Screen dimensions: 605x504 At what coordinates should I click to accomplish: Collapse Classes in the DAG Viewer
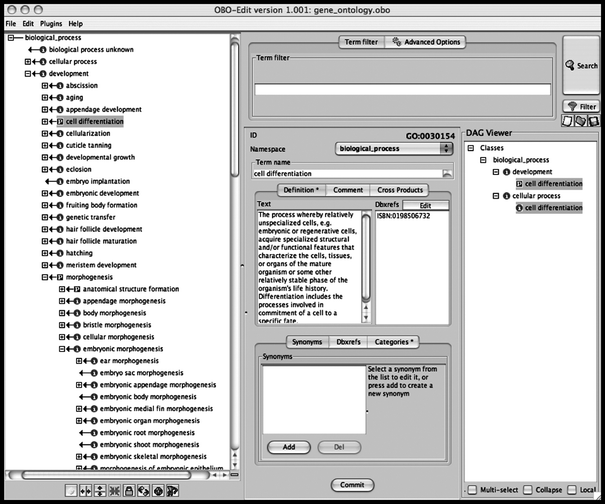pos(471,148)
